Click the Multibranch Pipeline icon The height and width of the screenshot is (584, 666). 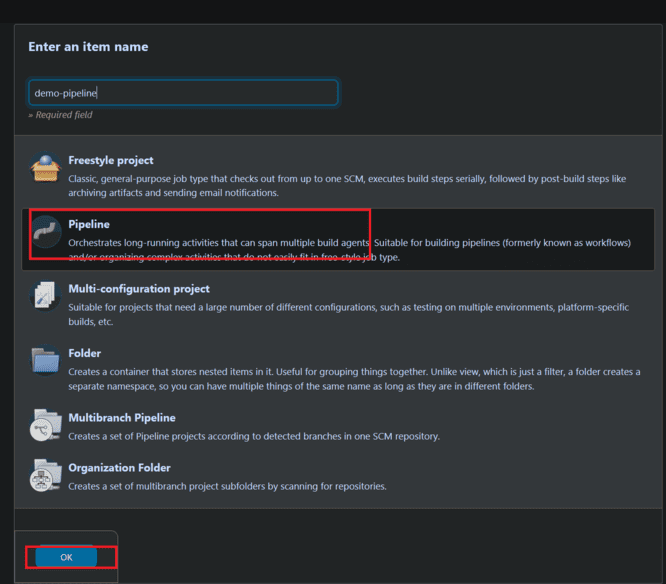tap(45, 425)
